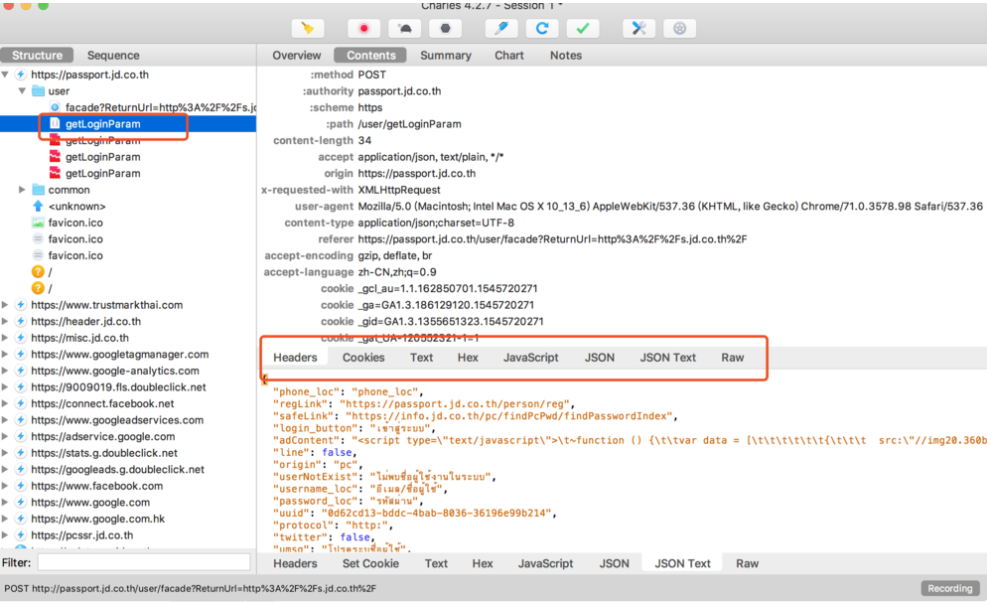Expand the https://header.jd.co.th node
This screenshot has height=602, width=987.
coord(5,321)
